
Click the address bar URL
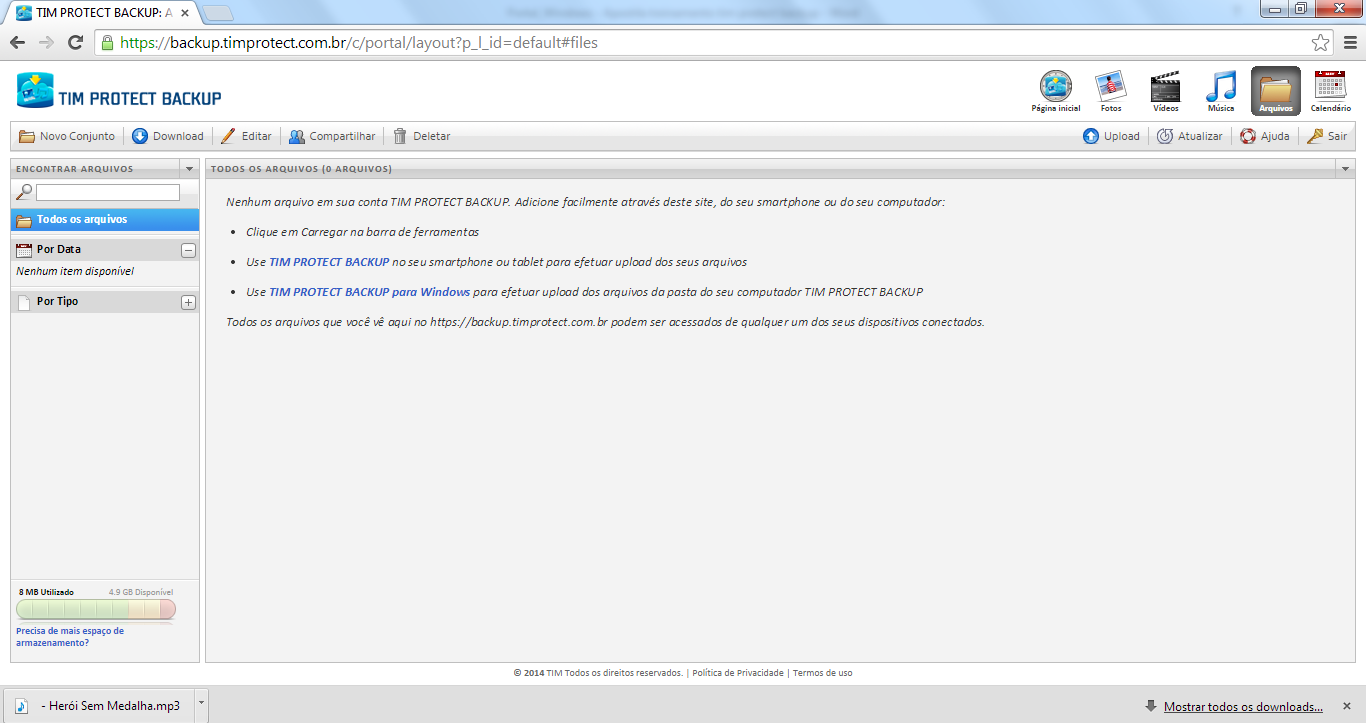tap(359, 43)
